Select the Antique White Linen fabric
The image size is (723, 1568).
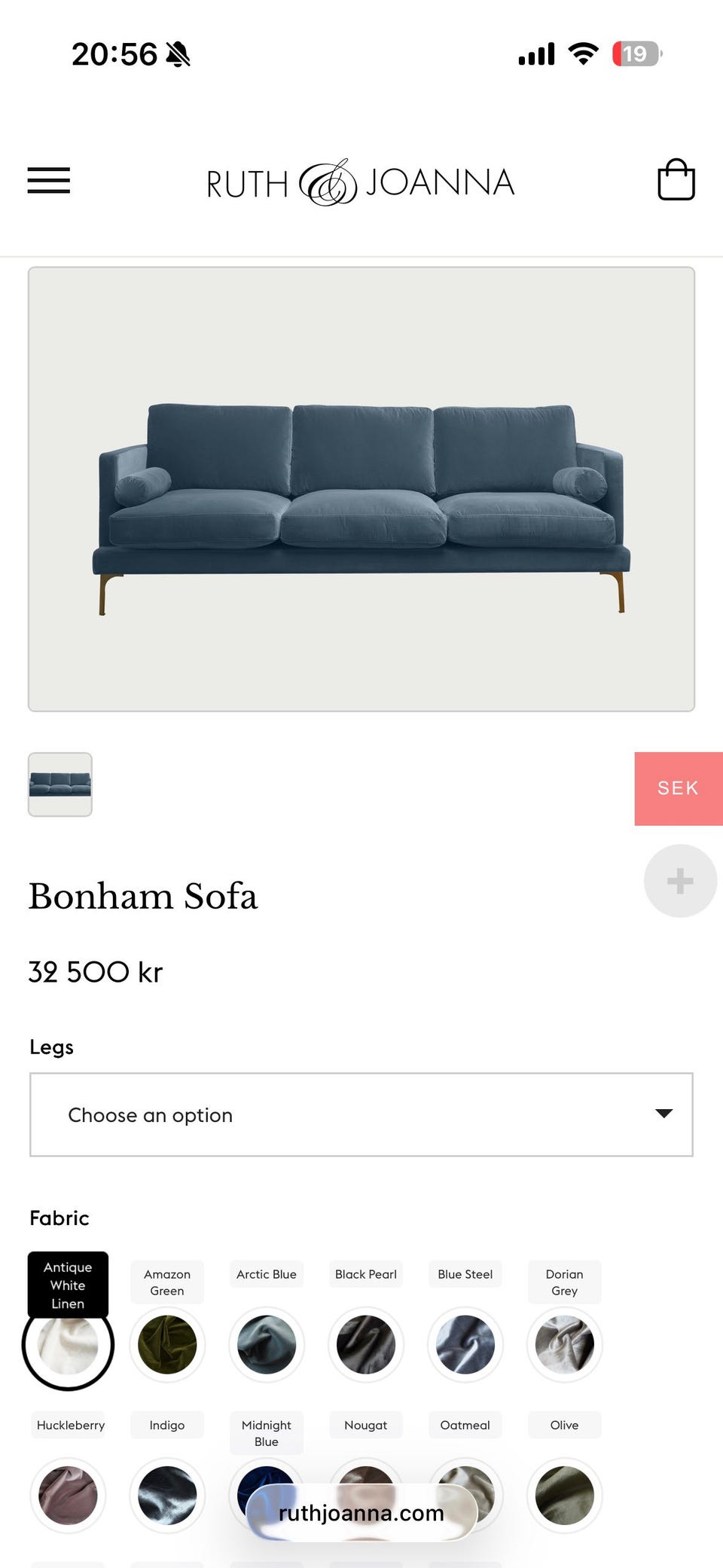68,1345
